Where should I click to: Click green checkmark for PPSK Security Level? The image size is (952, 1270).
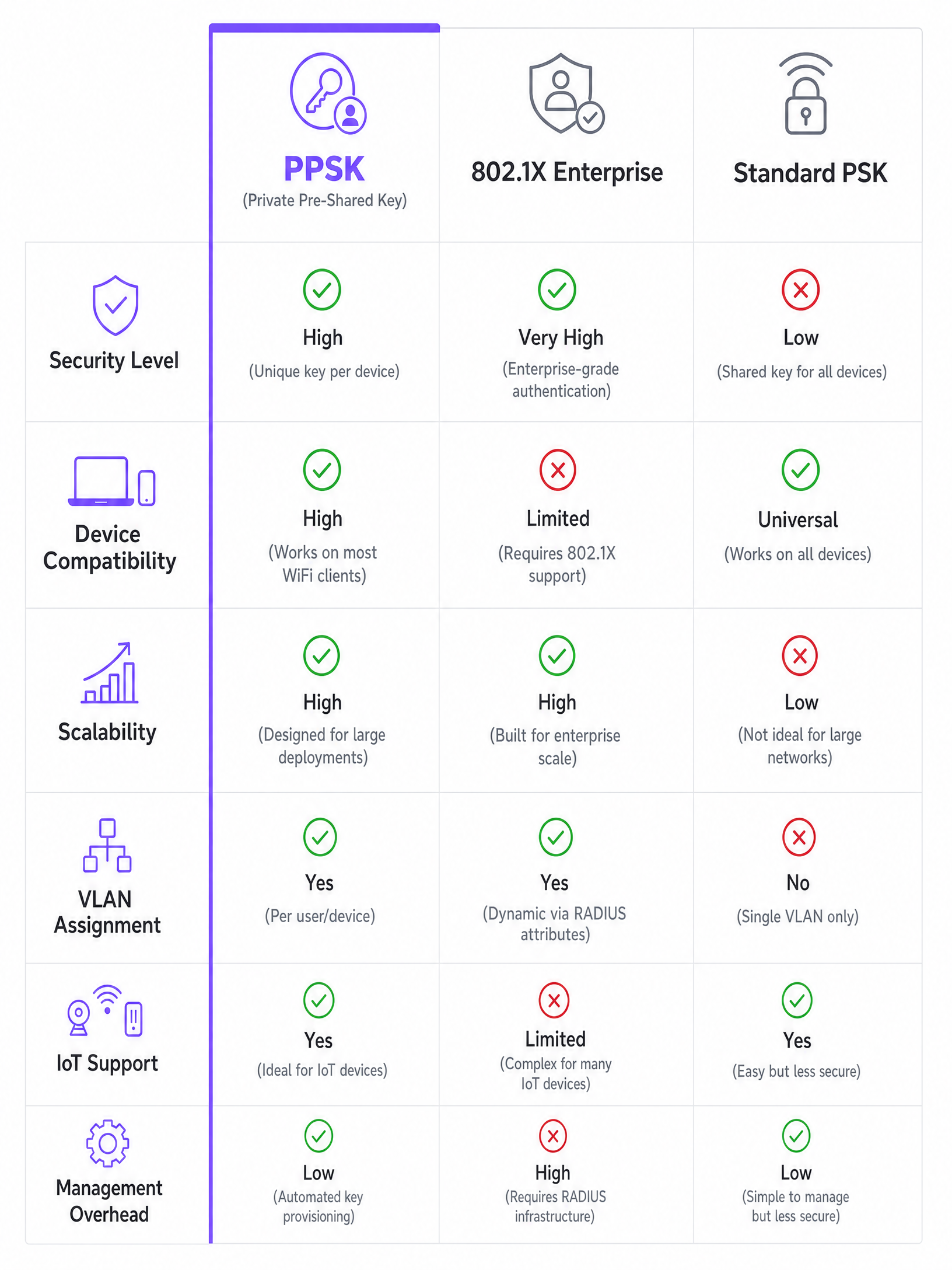pos(322,289)
